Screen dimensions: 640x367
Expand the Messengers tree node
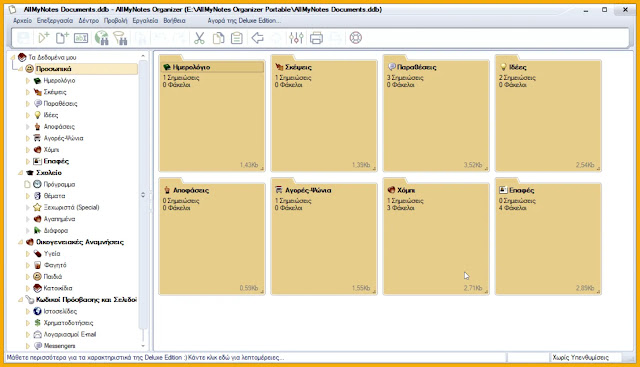[28, 346]
